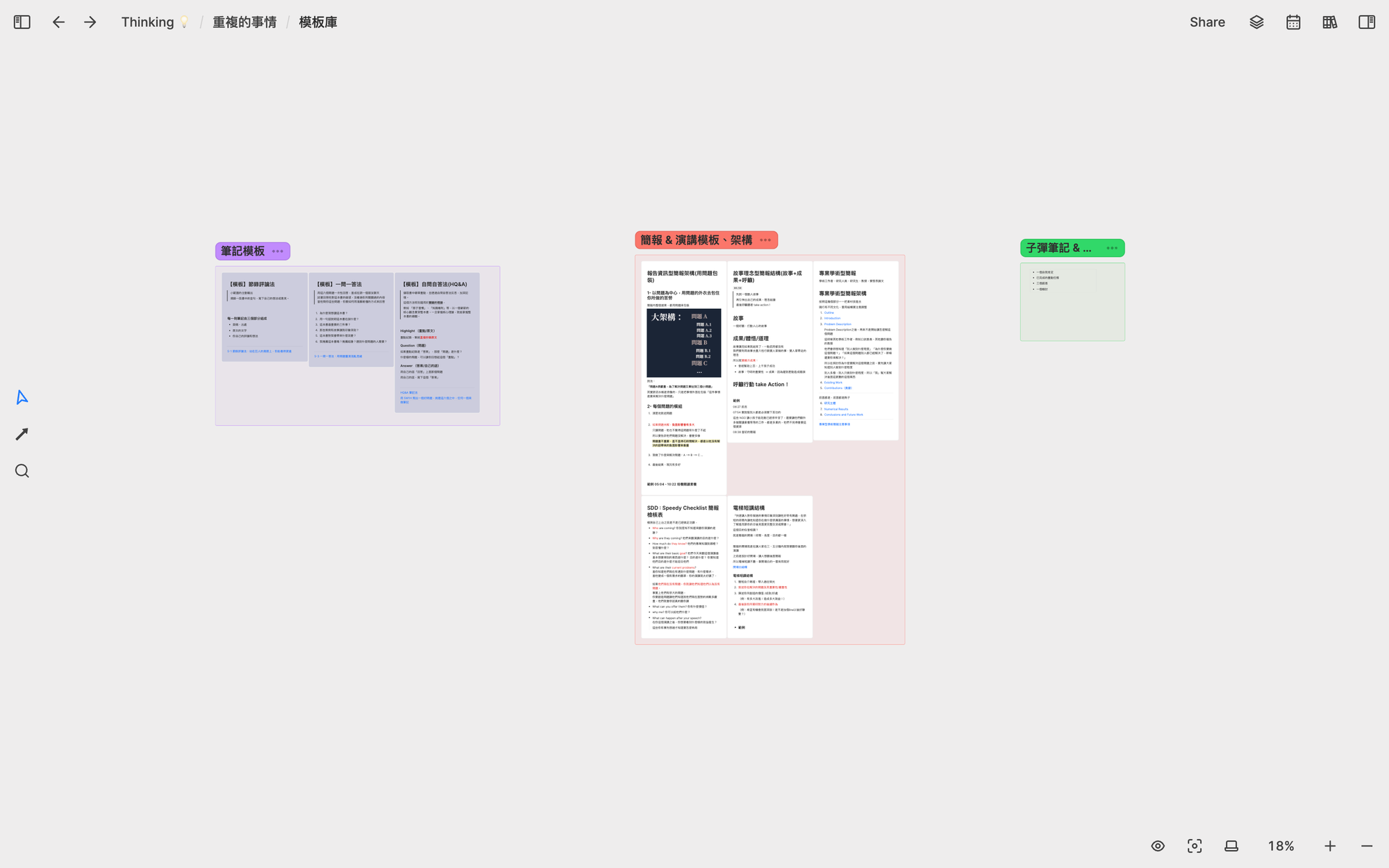Viewport: 1389px width, 868px height.
Task: Open the layers/overlay panel icon
Action: [x=1257, y=22]
